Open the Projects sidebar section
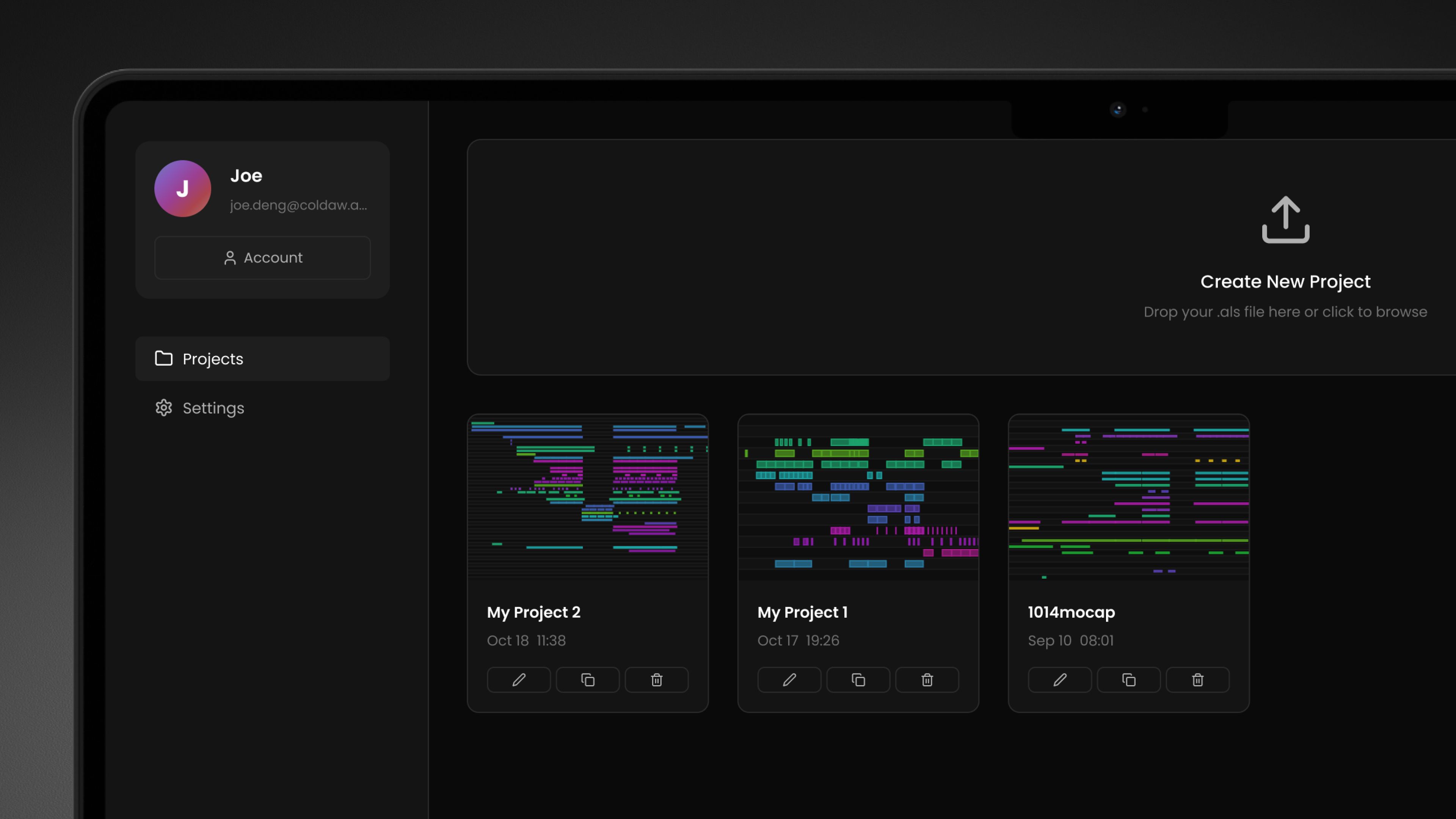 [262, 359]
